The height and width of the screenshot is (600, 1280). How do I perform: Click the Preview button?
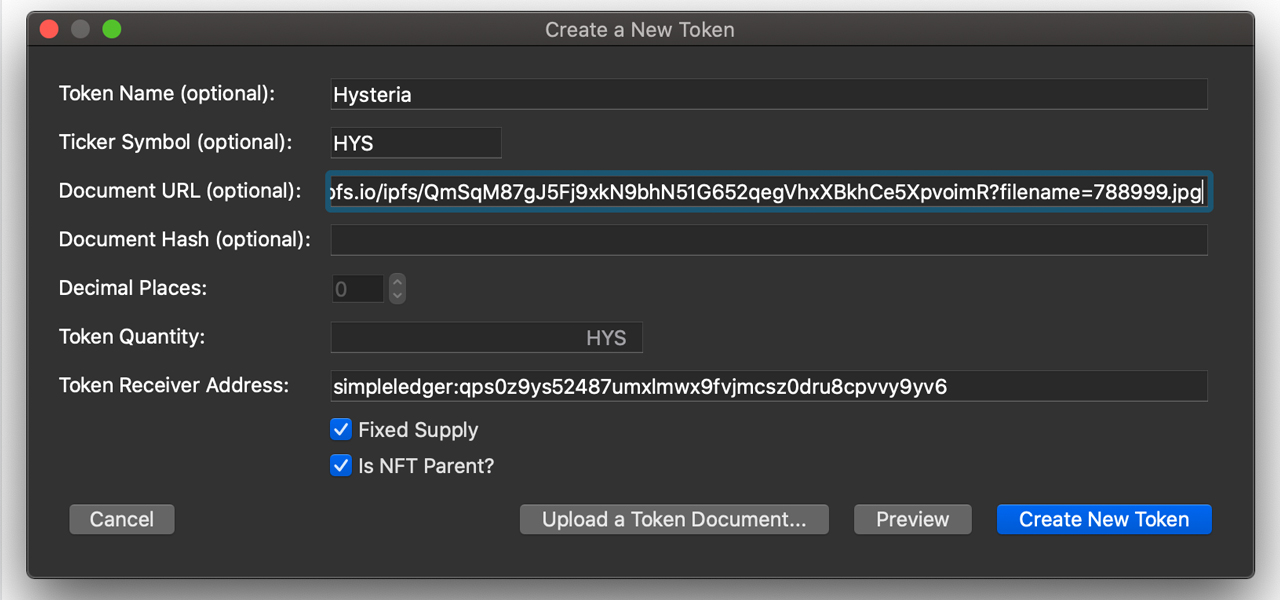(x=912, y=520)
